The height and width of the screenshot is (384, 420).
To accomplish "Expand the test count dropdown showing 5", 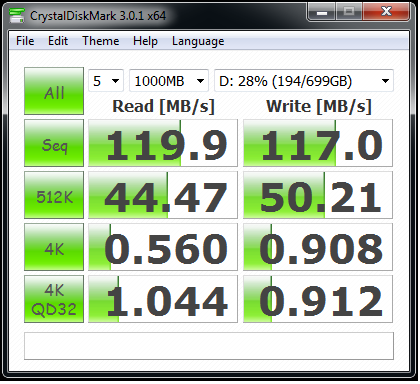I will tap(106, 81).
